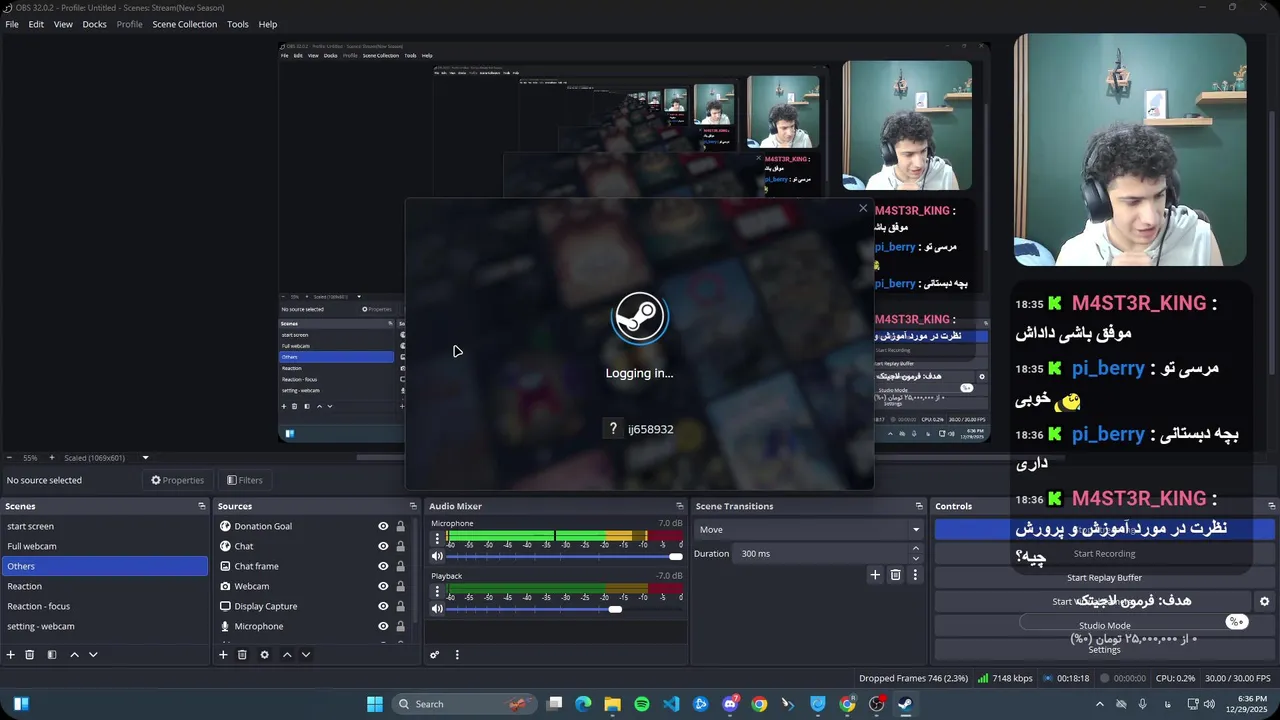Viewport: 1280px width, 720px height.
Task: Float the Scenes dock panel
Action: click(x=201, y=506)
